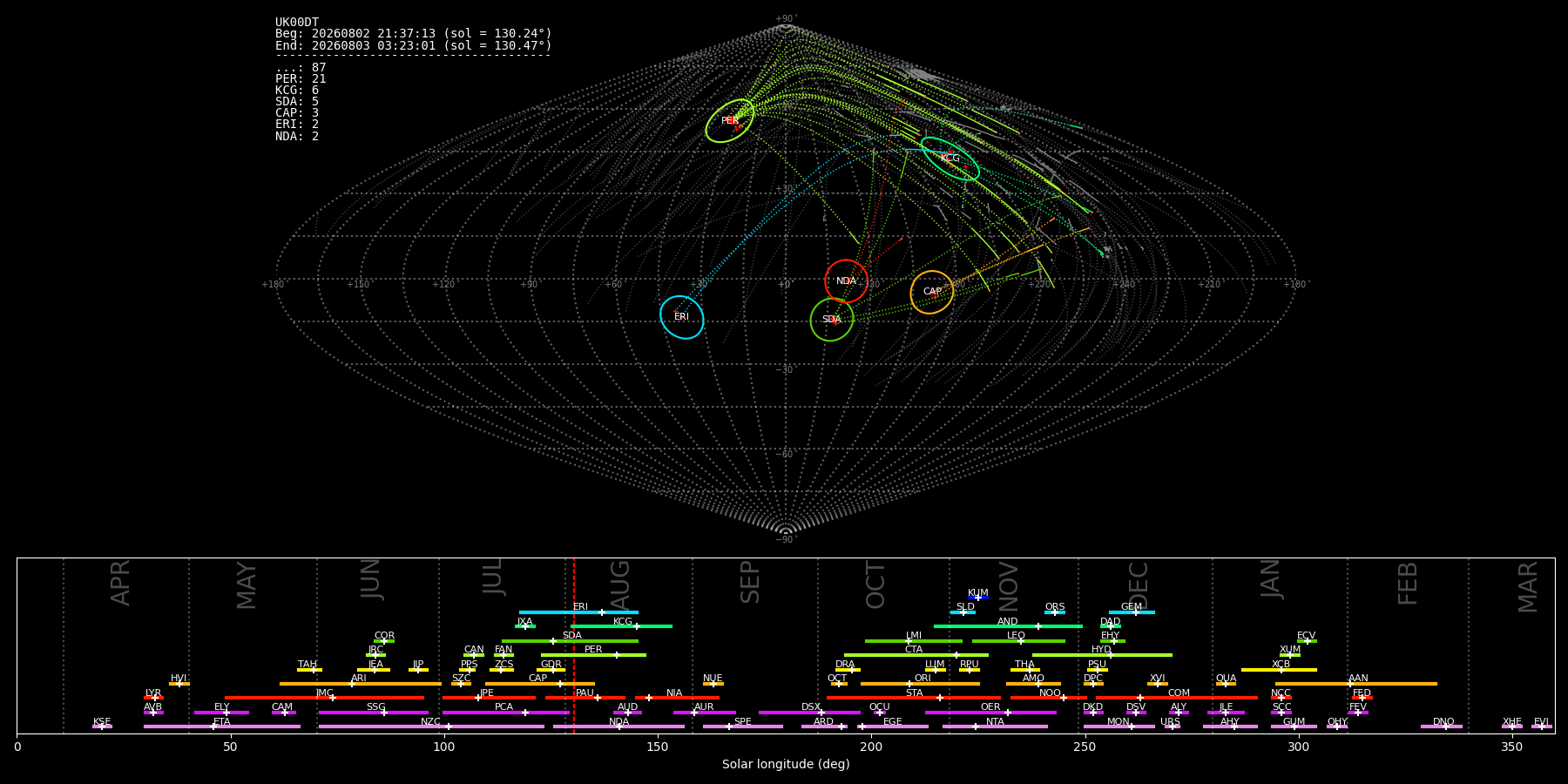Click the AUG month label
This screenshot has height=784, width=1568.
pyautogui.click(x=620, y=585)
